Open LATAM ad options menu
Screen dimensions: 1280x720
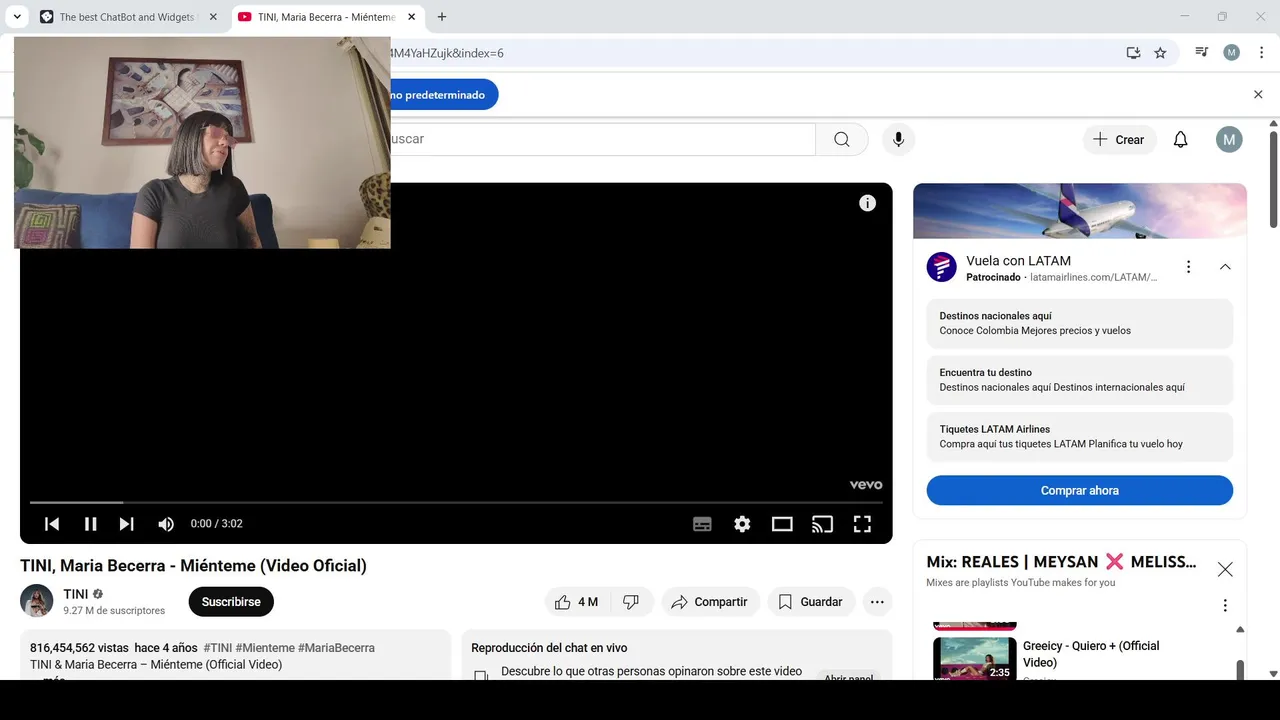1188,267
